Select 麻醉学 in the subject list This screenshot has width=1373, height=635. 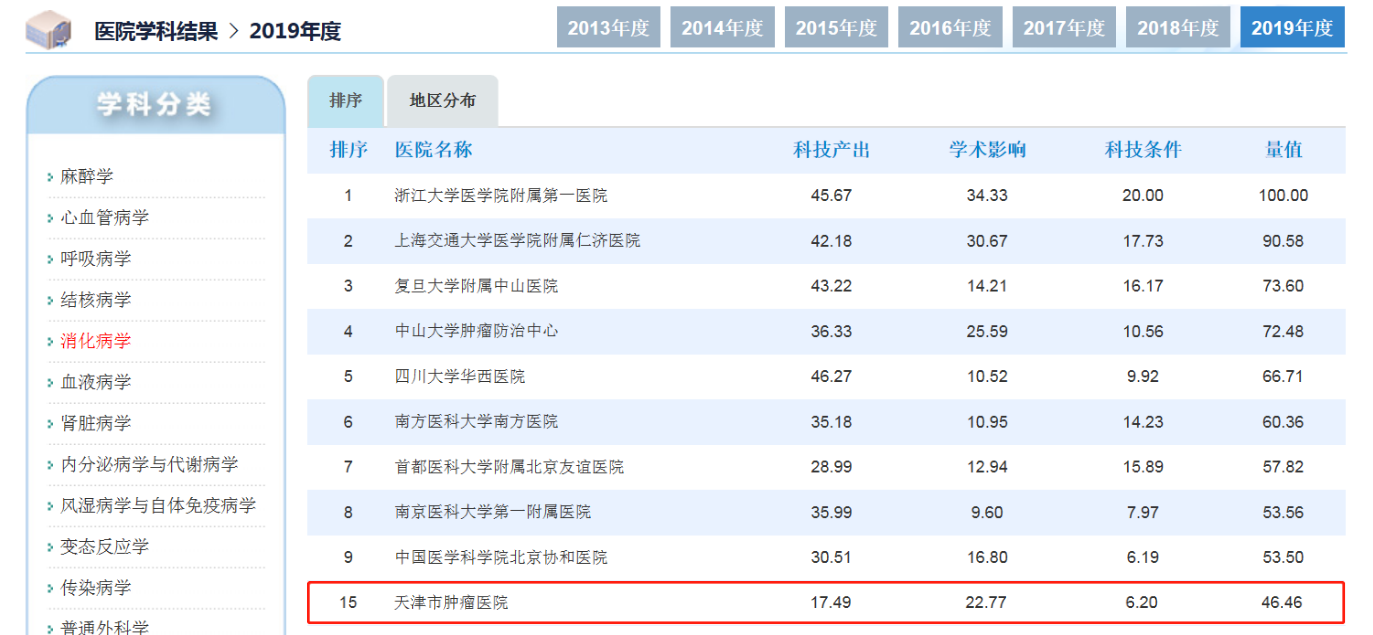87,176
